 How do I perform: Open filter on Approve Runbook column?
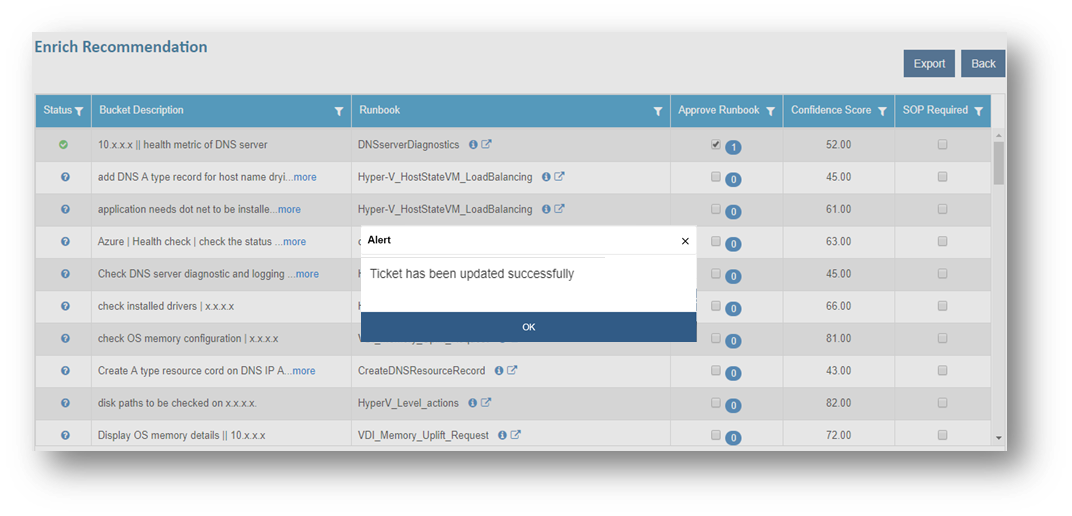770,111
